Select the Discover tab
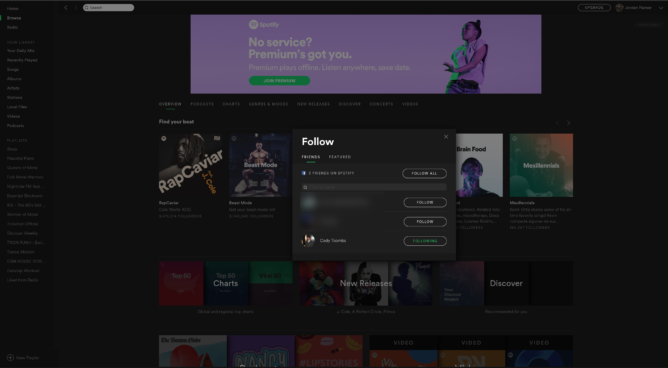The width and height of the screenshot is (668, 368). (350, 104)
